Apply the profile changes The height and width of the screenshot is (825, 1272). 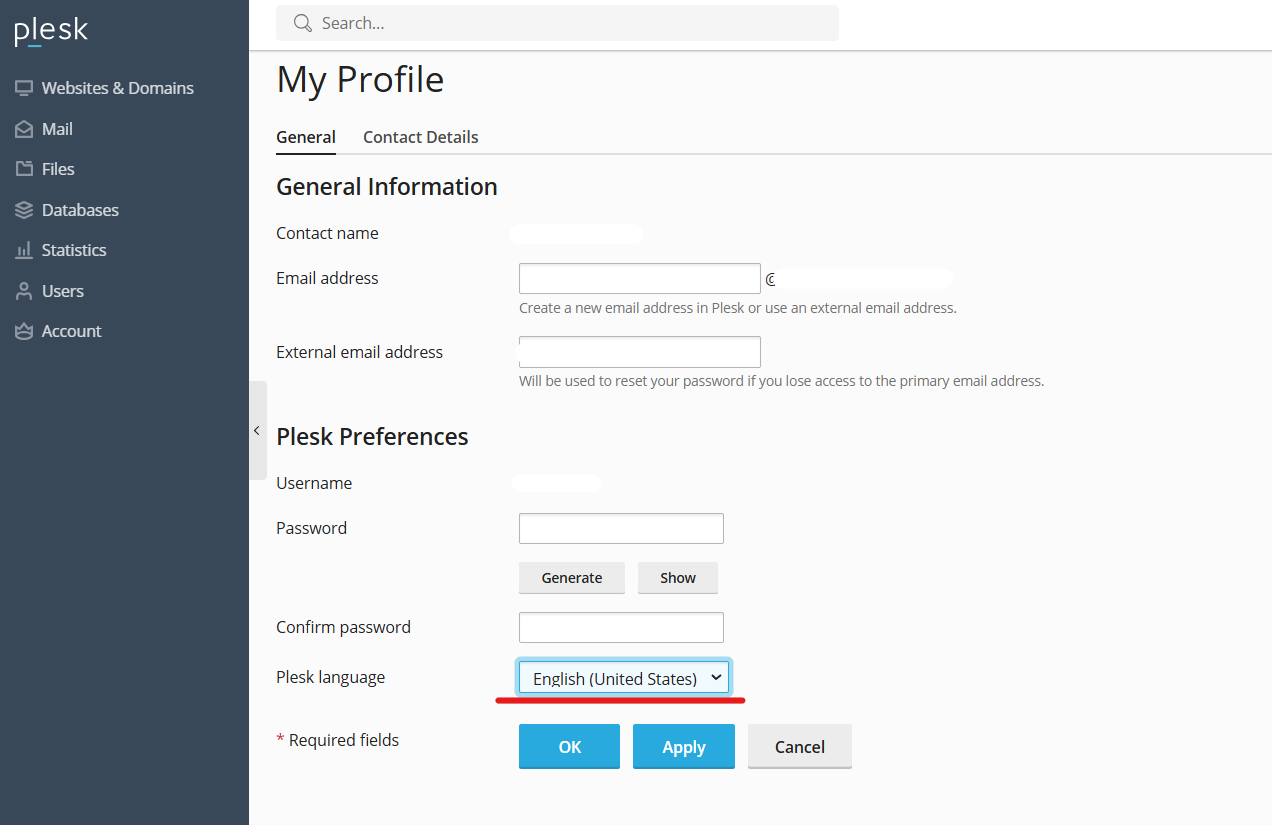pos(683,746)
